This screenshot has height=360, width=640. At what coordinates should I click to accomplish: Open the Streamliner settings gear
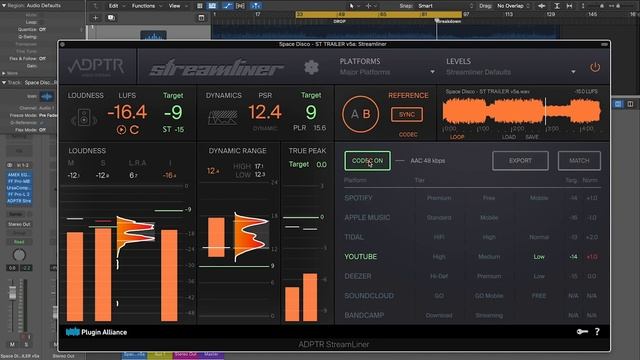311,67
